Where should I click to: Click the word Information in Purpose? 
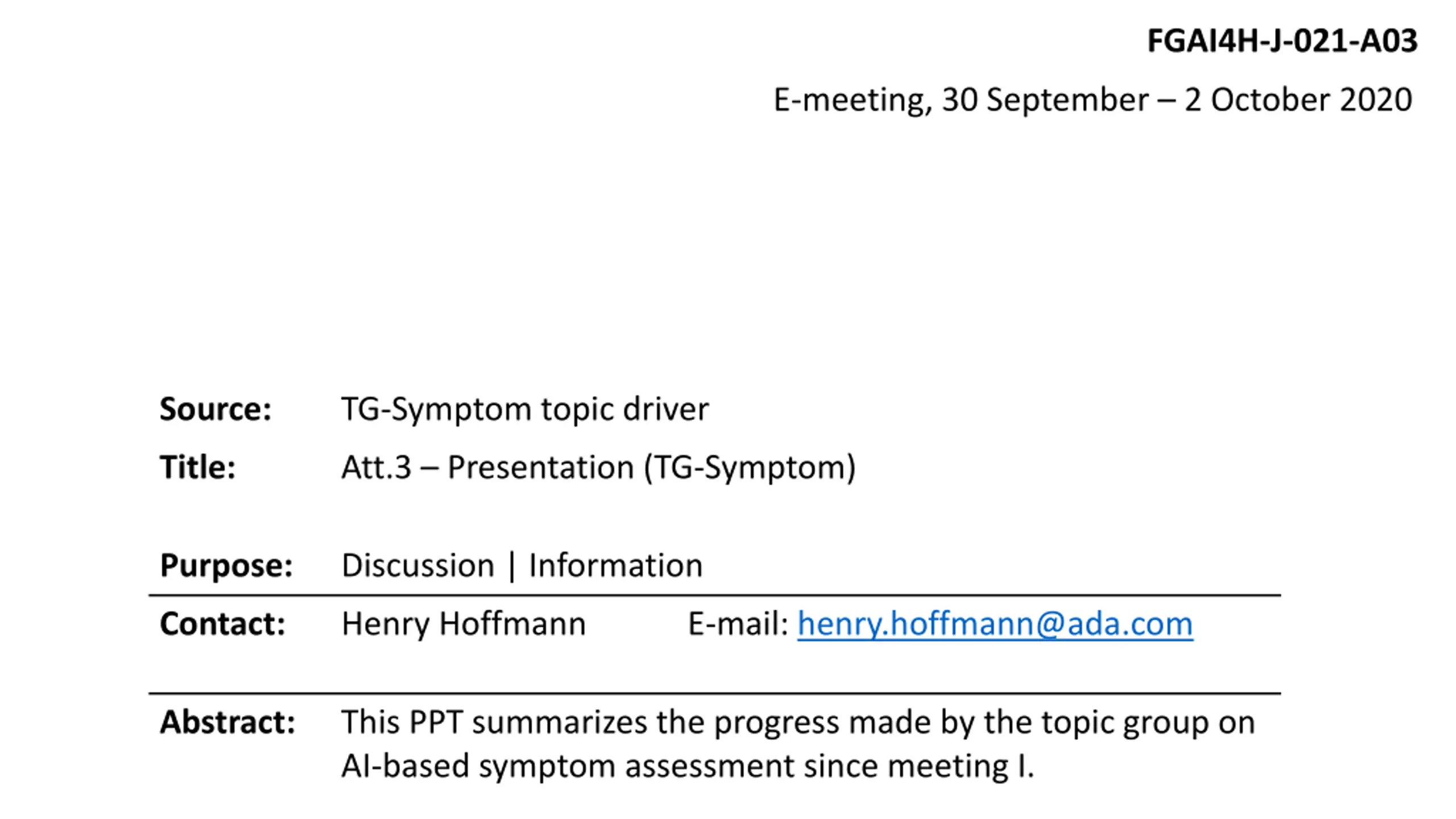(615, 566)
